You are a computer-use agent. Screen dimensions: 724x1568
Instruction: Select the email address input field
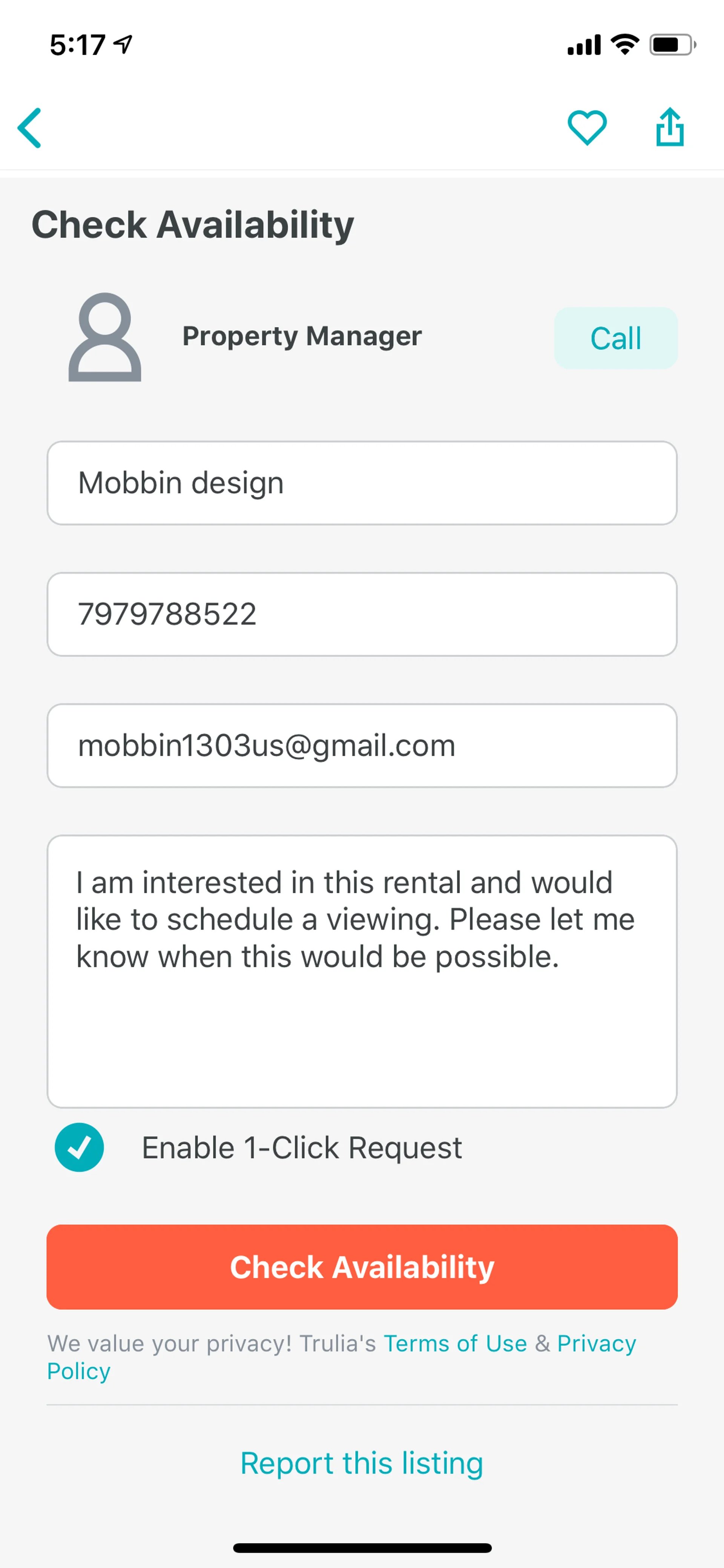tap(362, 746)
